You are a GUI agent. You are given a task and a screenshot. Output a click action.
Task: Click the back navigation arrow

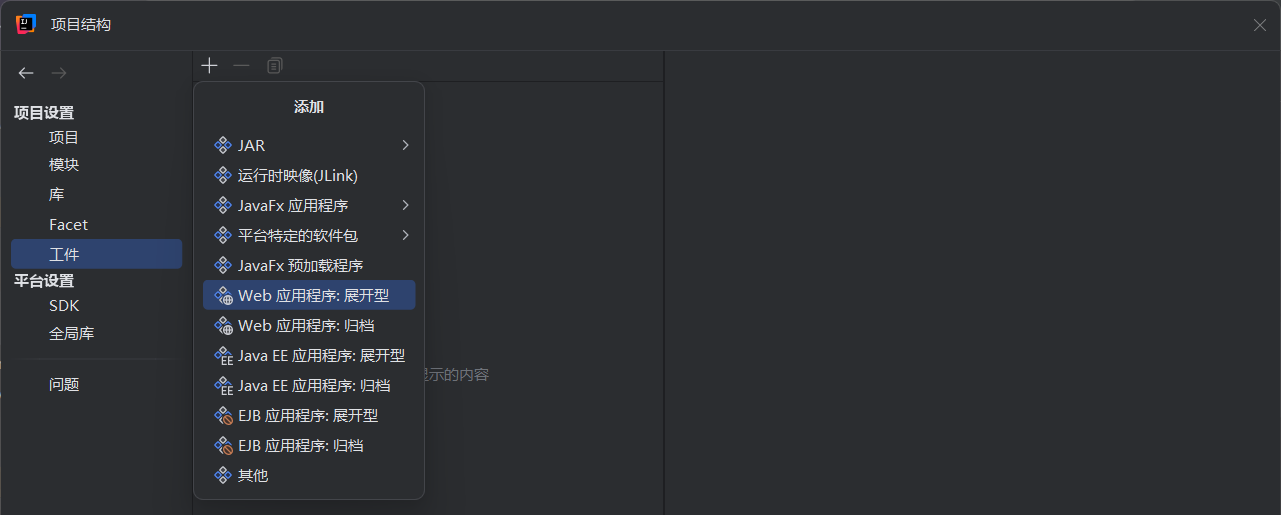coord(26,73)
